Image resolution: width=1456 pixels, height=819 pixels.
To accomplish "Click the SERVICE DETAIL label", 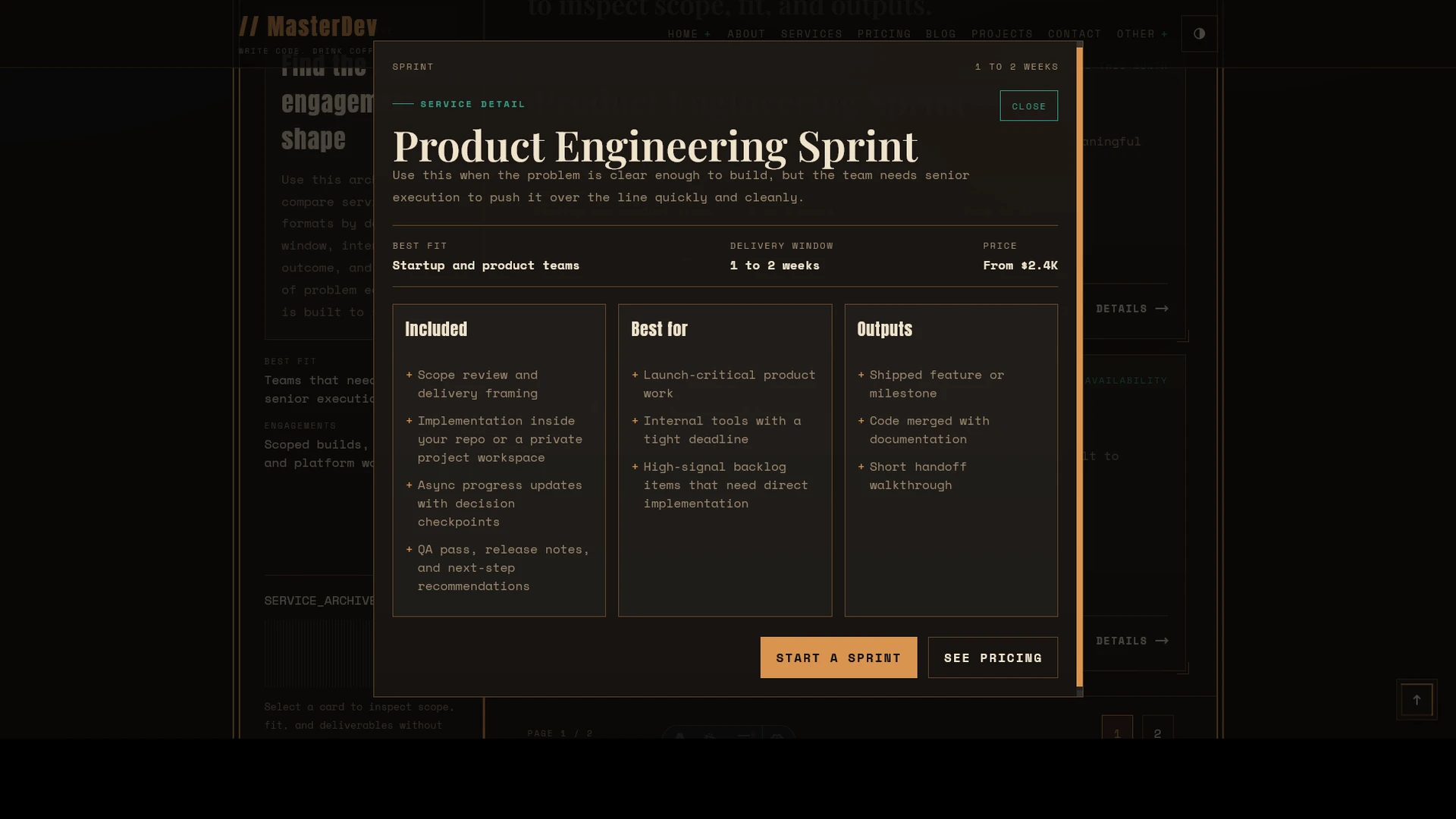I will click(x=472, y=104).
